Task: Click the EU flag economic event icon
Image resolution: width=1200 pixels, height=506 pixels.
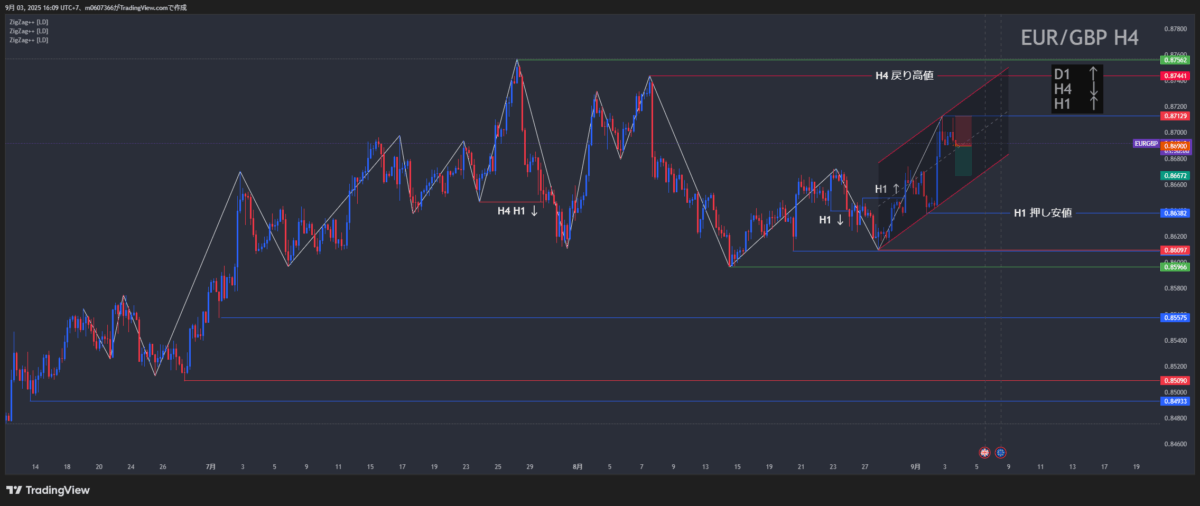Action: (1000, 453)
